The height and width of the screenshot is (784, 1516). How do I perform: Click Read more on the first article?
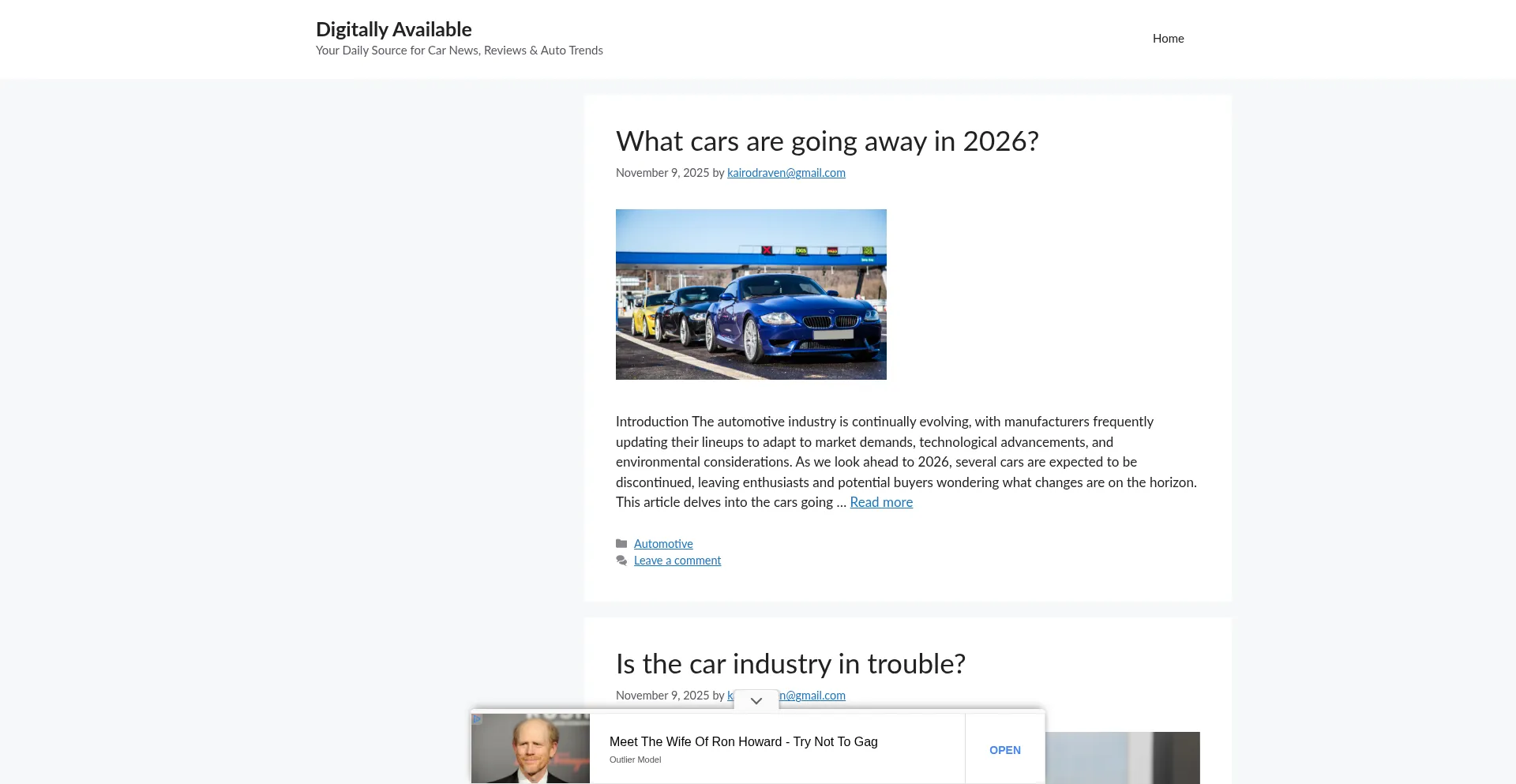click(880, 502)
